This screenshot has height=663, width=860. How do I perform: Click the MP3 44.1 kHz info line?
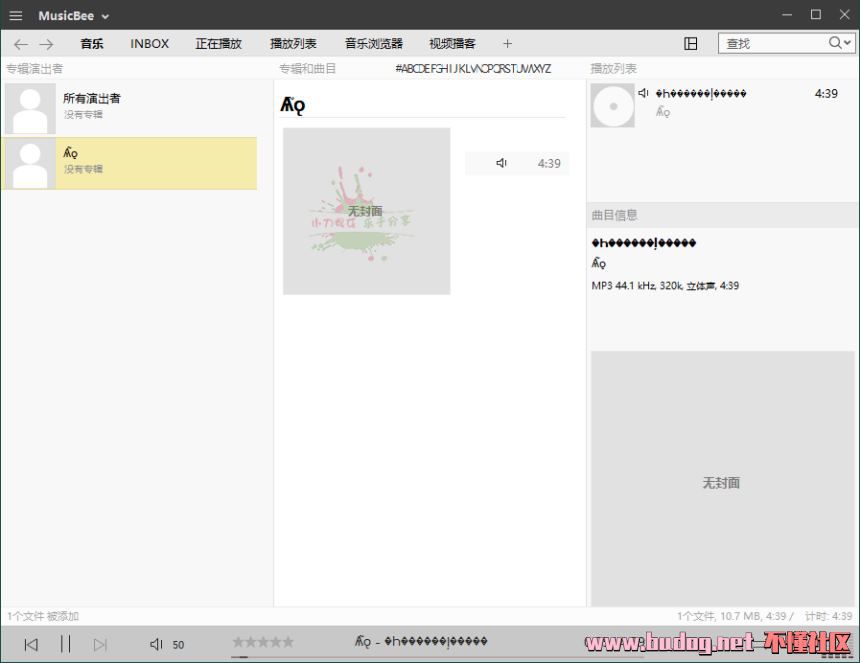pos(665,286)
